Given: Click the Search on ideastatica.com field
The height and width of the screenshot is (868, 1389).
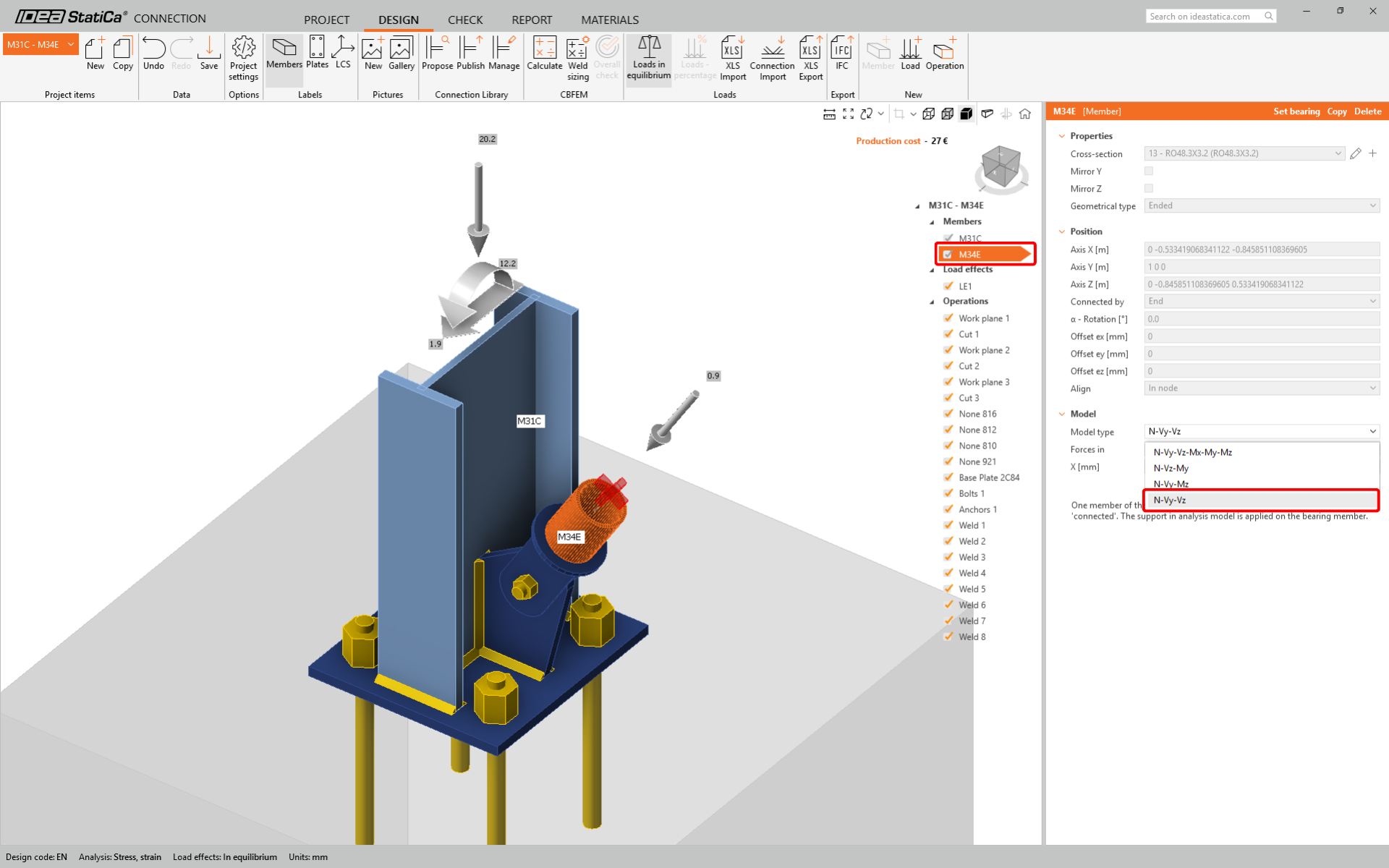Looking at the screenshot, I should [1205, 16].
